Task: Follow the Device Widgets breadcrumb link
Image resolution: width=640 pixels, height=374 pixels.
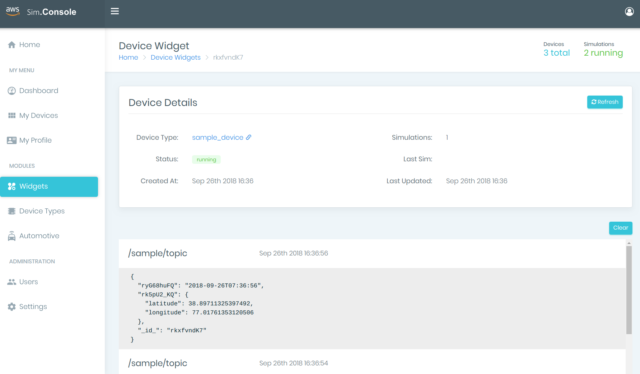Action: click(176, 58)
